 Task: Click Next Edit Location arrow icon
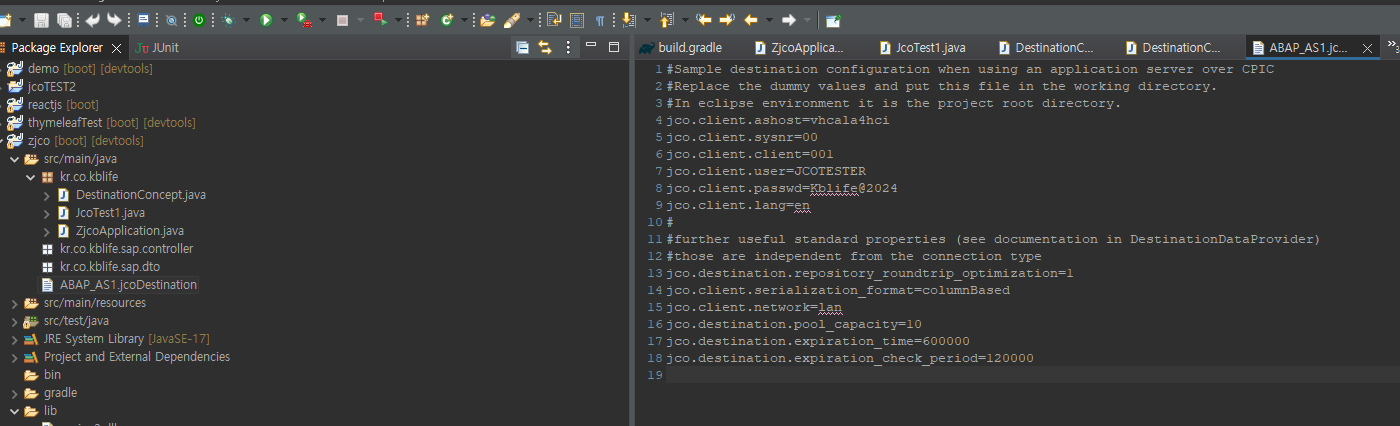click(727, 20)
